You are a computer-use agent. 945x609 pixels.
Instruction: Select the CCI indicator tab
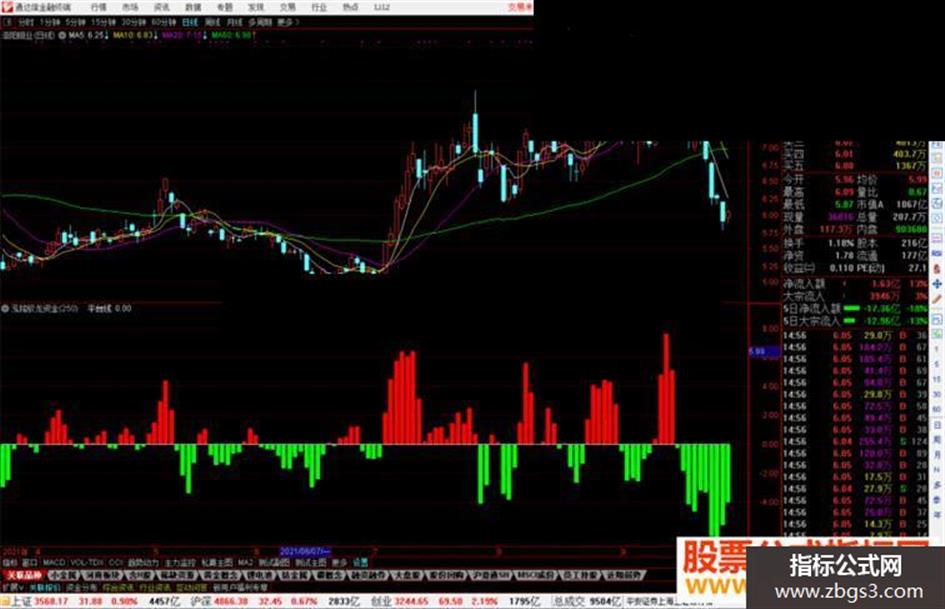tap(115, 562)
